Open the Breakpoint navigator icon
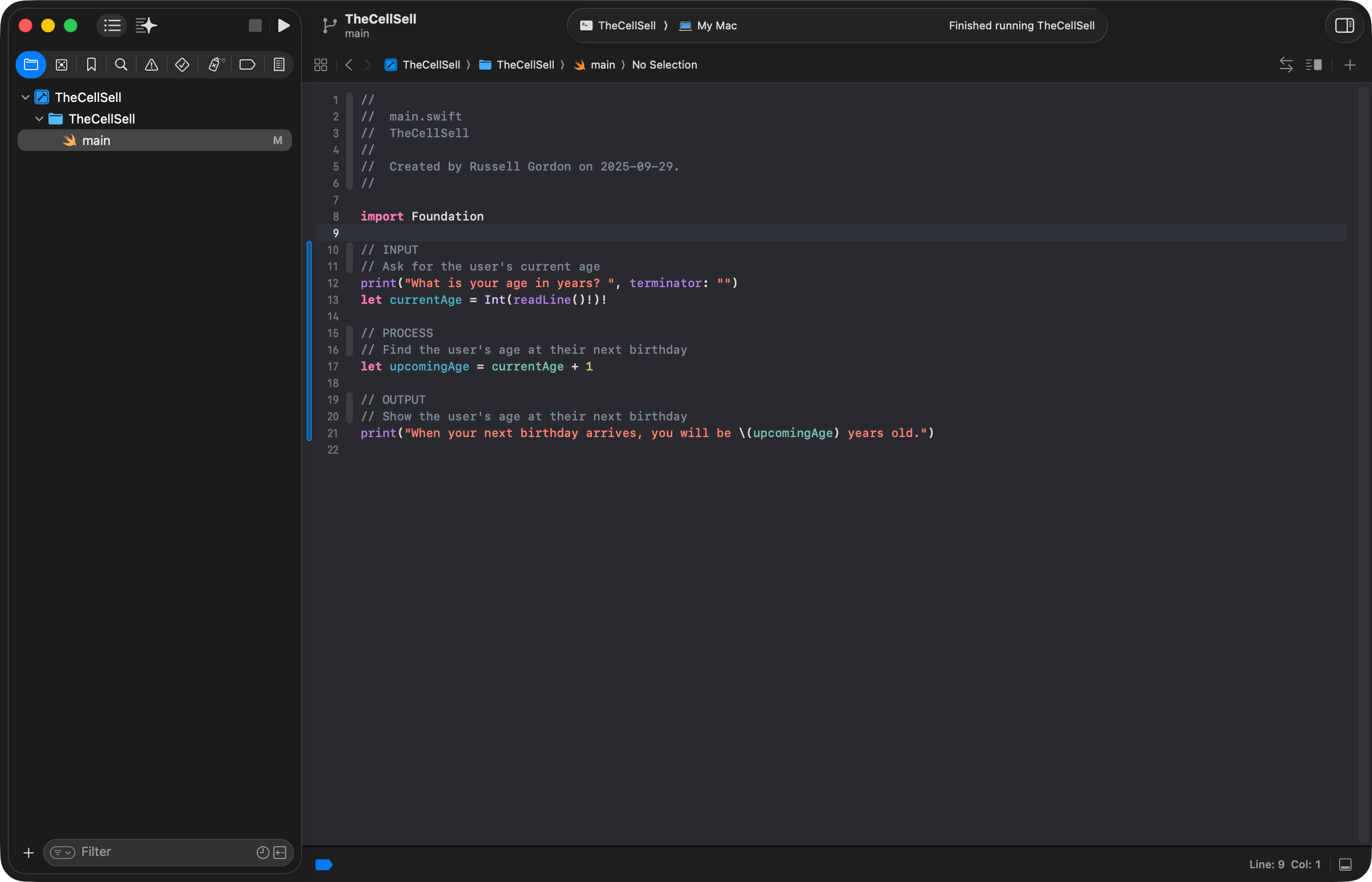 (247, 65)
